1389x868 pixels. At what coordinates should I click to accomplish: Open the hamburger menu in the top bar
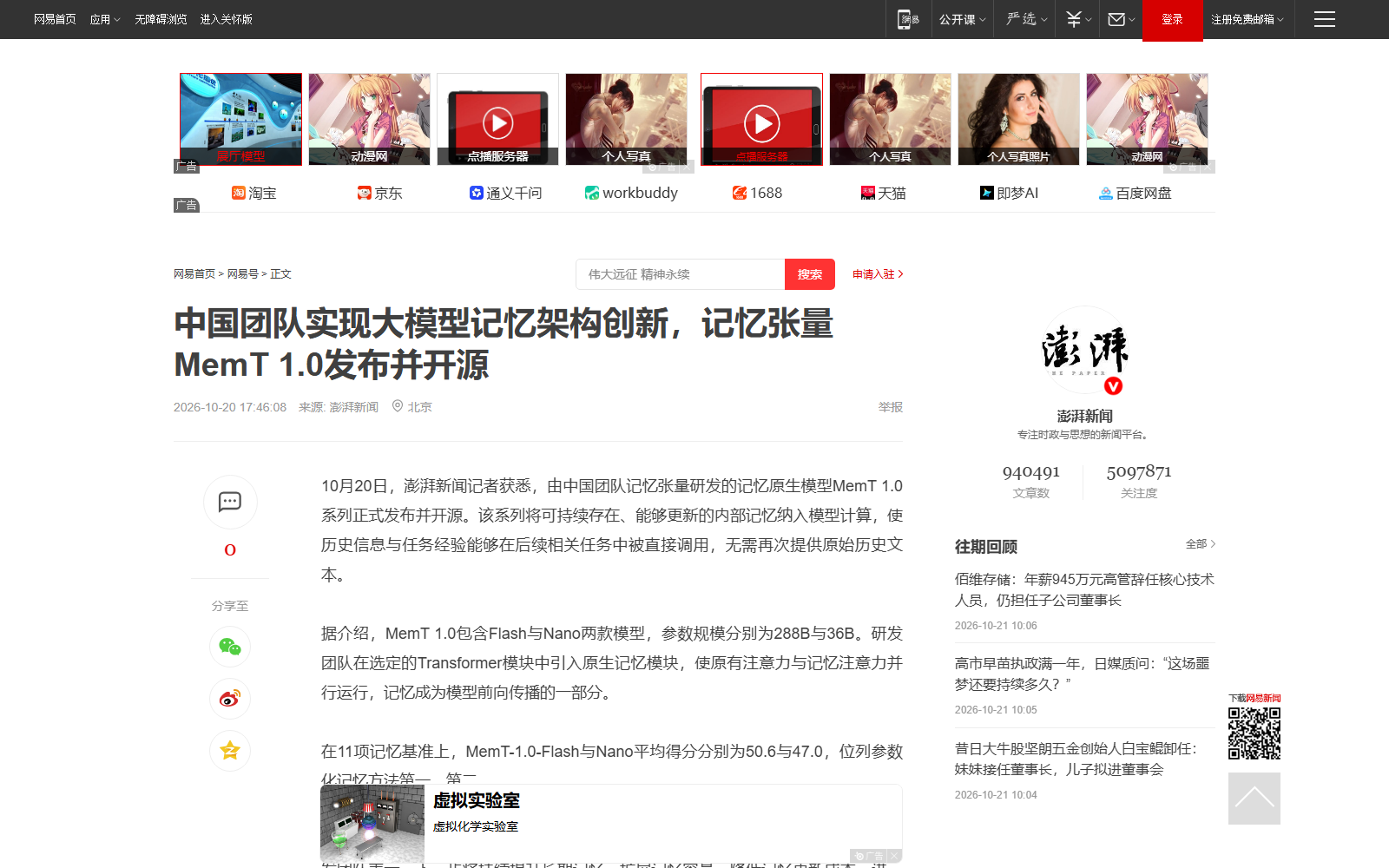click(x=1324, y=19)
